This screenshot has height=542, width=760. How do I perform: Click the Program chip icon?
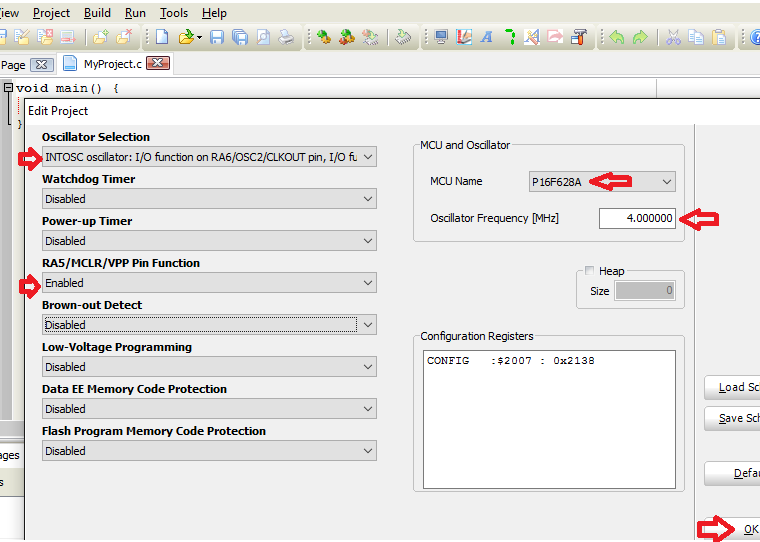[x=403, y=37]
